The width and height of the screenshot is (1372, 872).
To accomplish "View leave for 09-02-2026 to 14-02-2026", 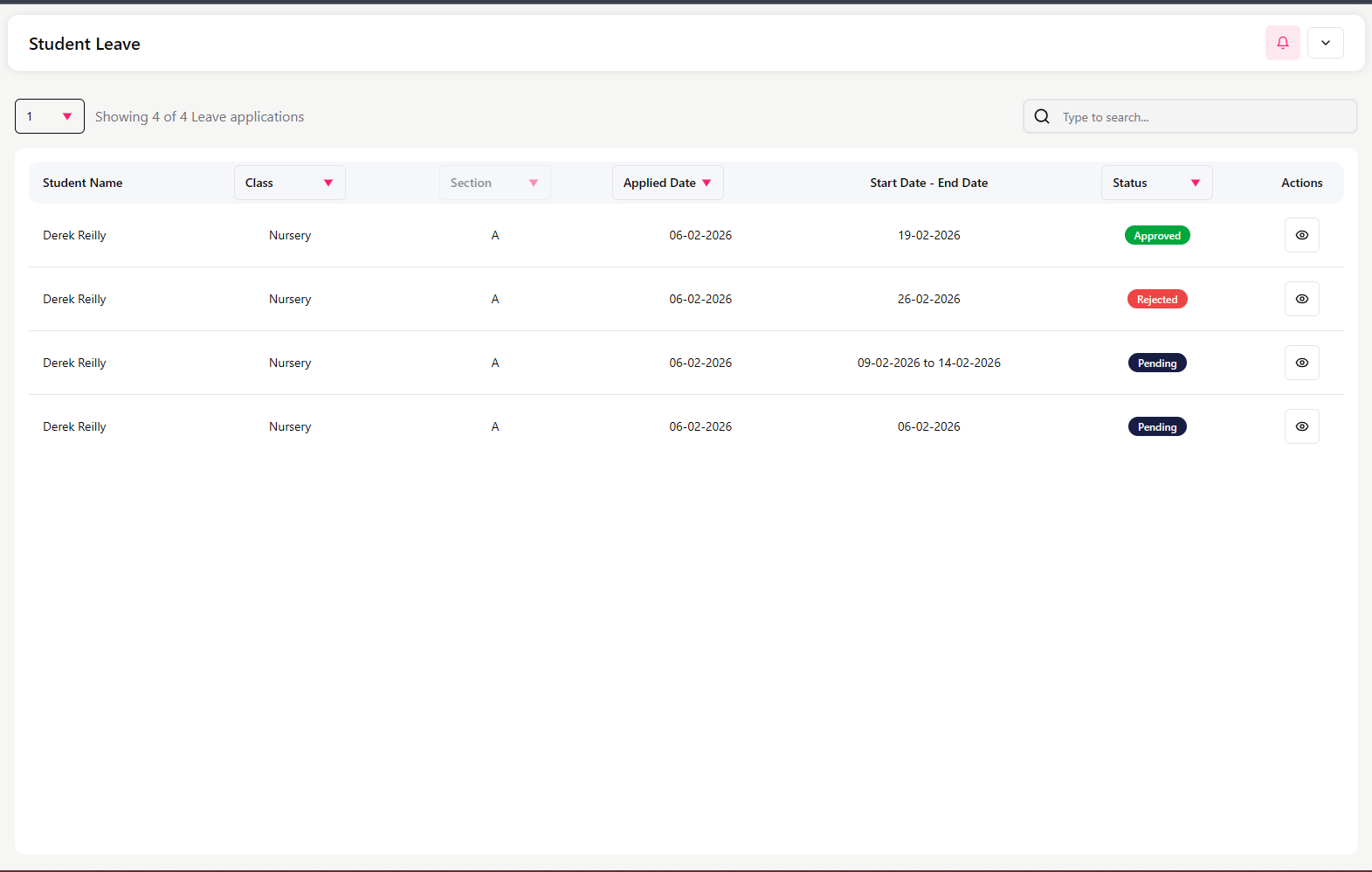I will [1301, 363].
